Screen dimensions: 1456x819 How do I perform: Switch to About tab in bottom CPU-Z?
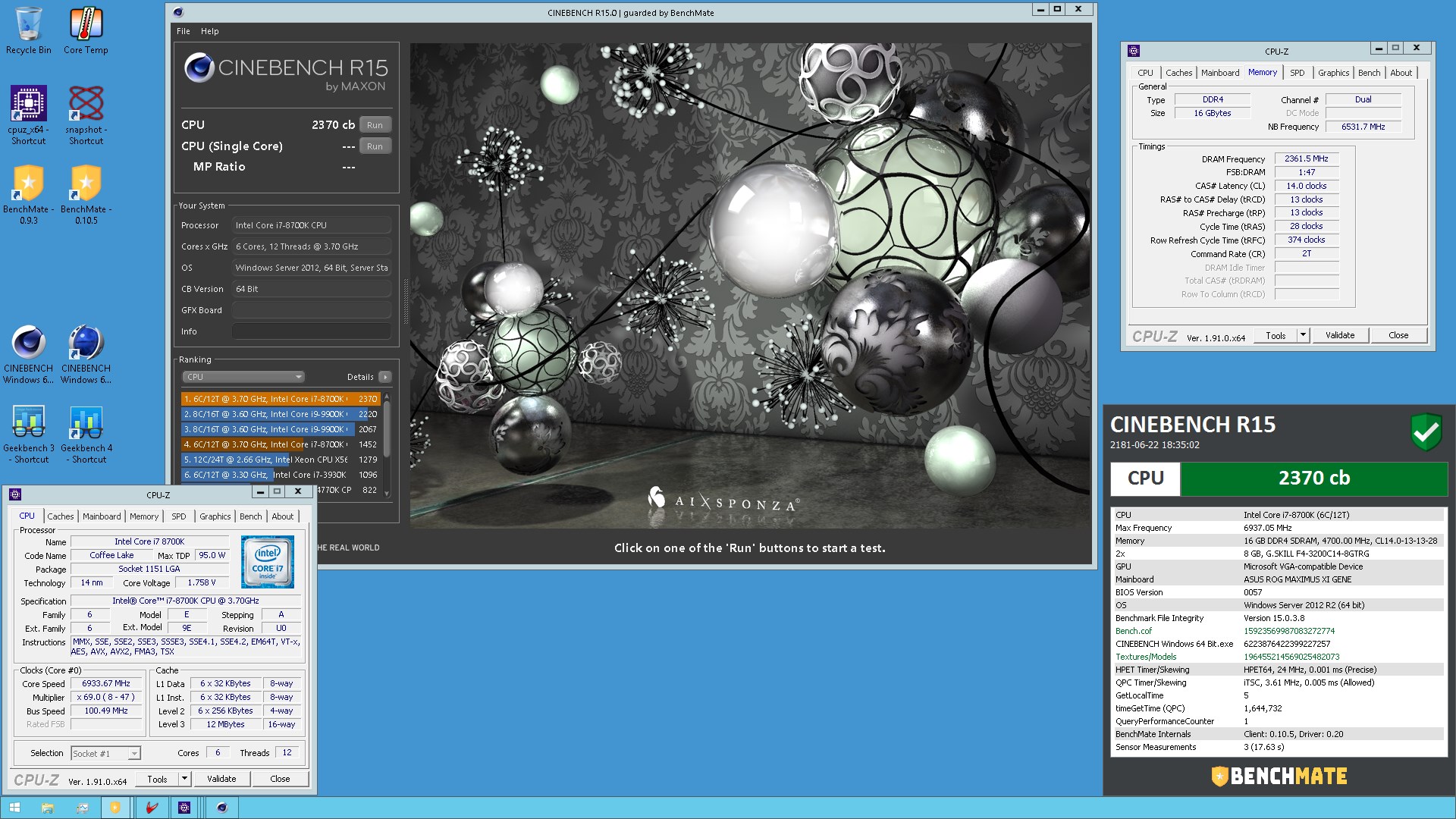click(283, 516)
